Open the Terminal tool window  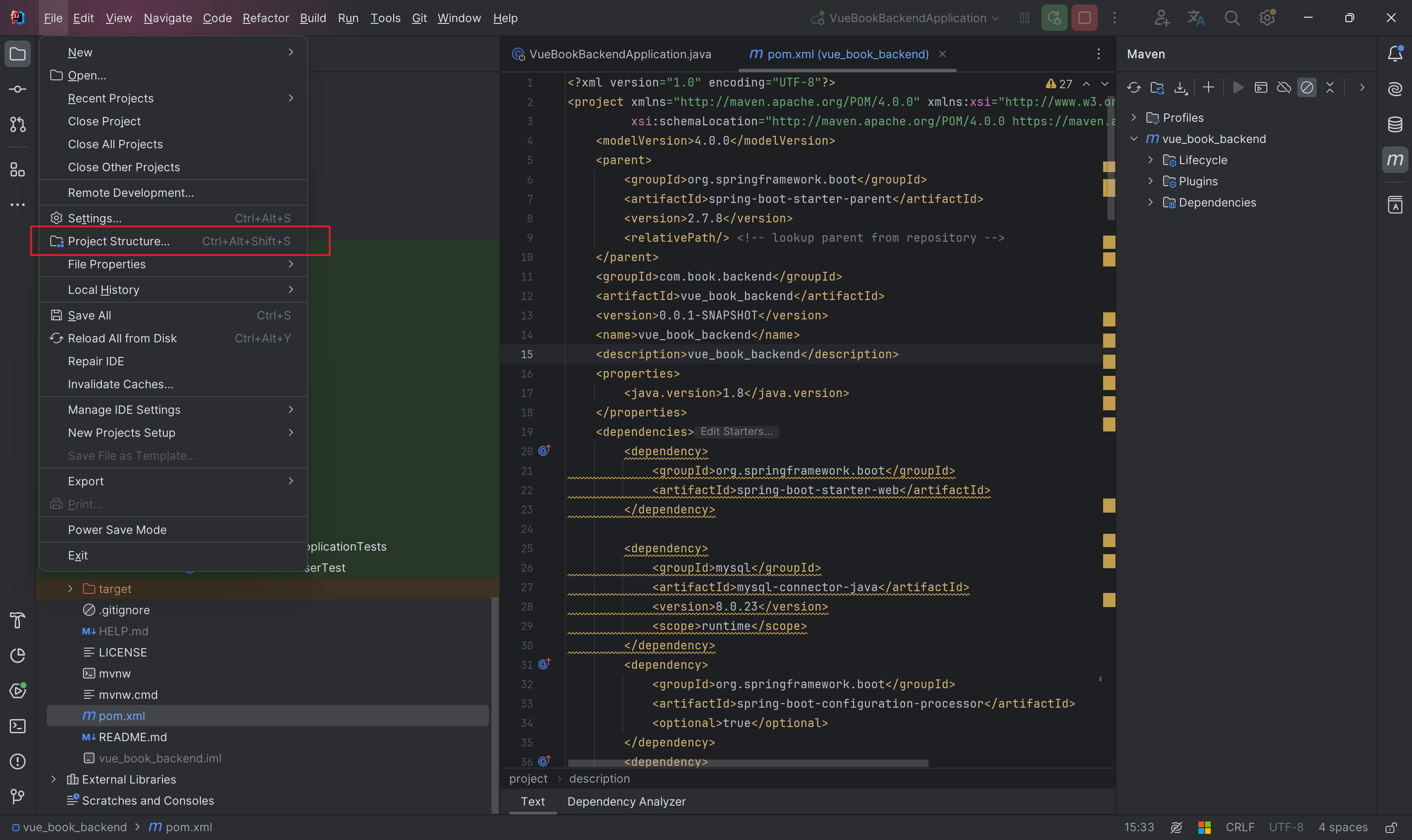click(18, 726)
